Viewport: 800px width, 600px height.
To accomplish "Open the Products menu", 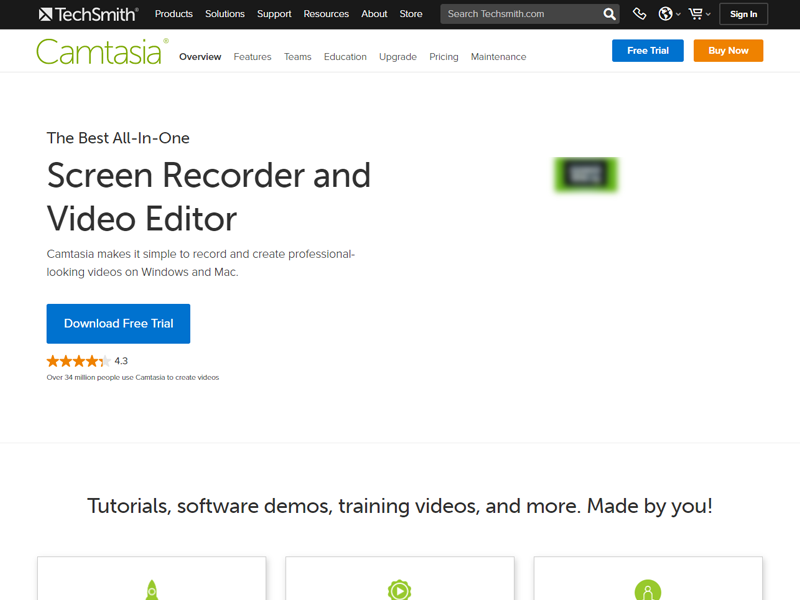I will coord(174,14).
